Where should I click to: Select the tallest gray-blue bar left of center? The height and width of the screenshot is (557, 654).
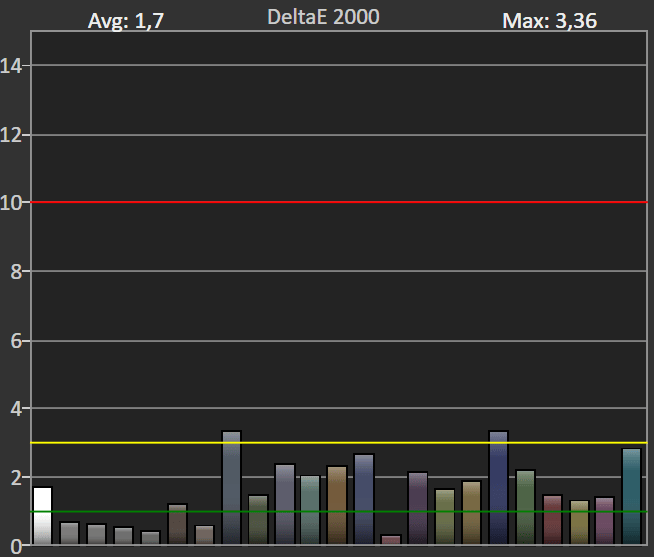(x=231, y=488)
